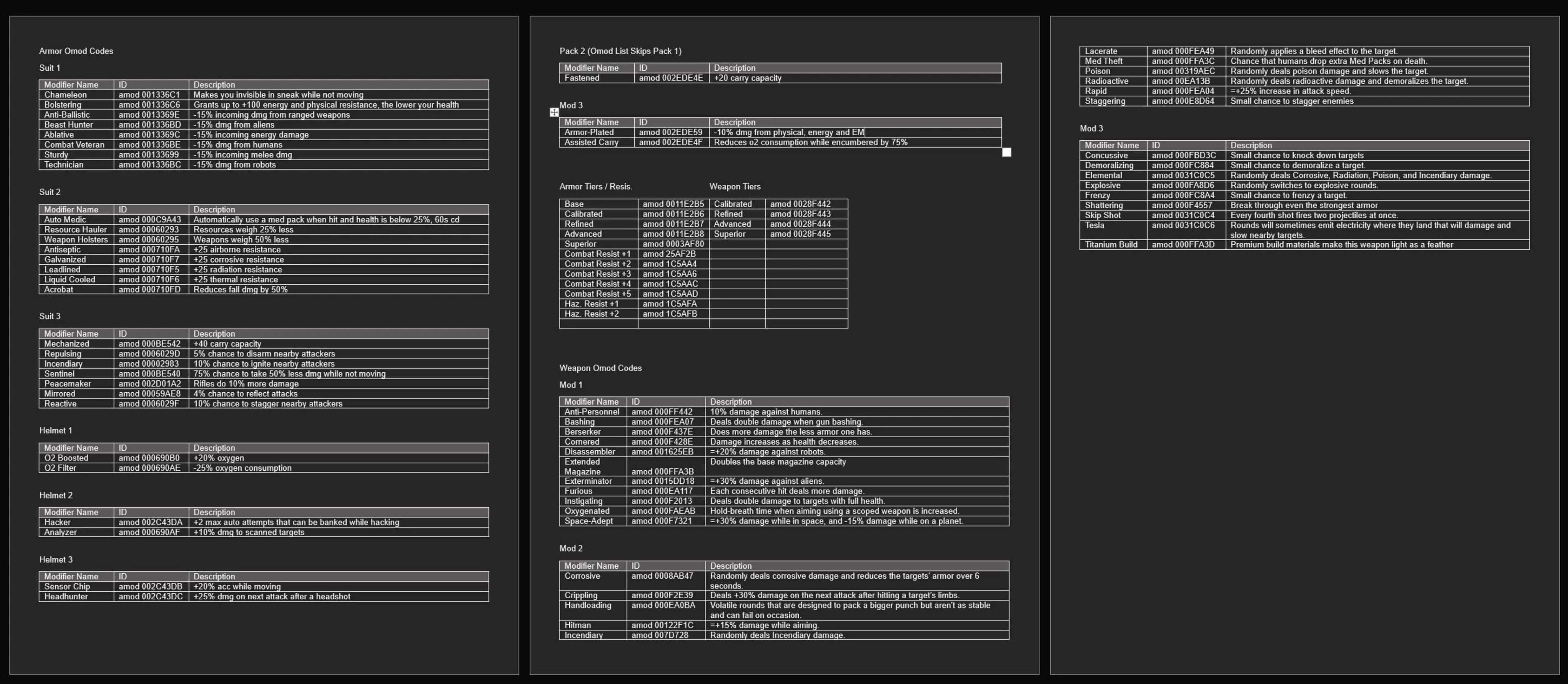1568x684 pixels.
Task: Click the Mechanized description cell
Action: [227, 344]
